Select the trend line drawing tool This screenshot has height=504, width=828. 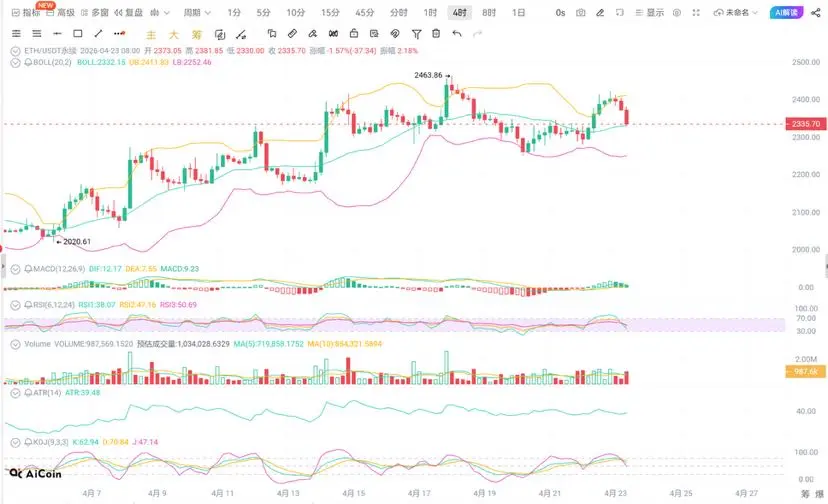point(98,34)
